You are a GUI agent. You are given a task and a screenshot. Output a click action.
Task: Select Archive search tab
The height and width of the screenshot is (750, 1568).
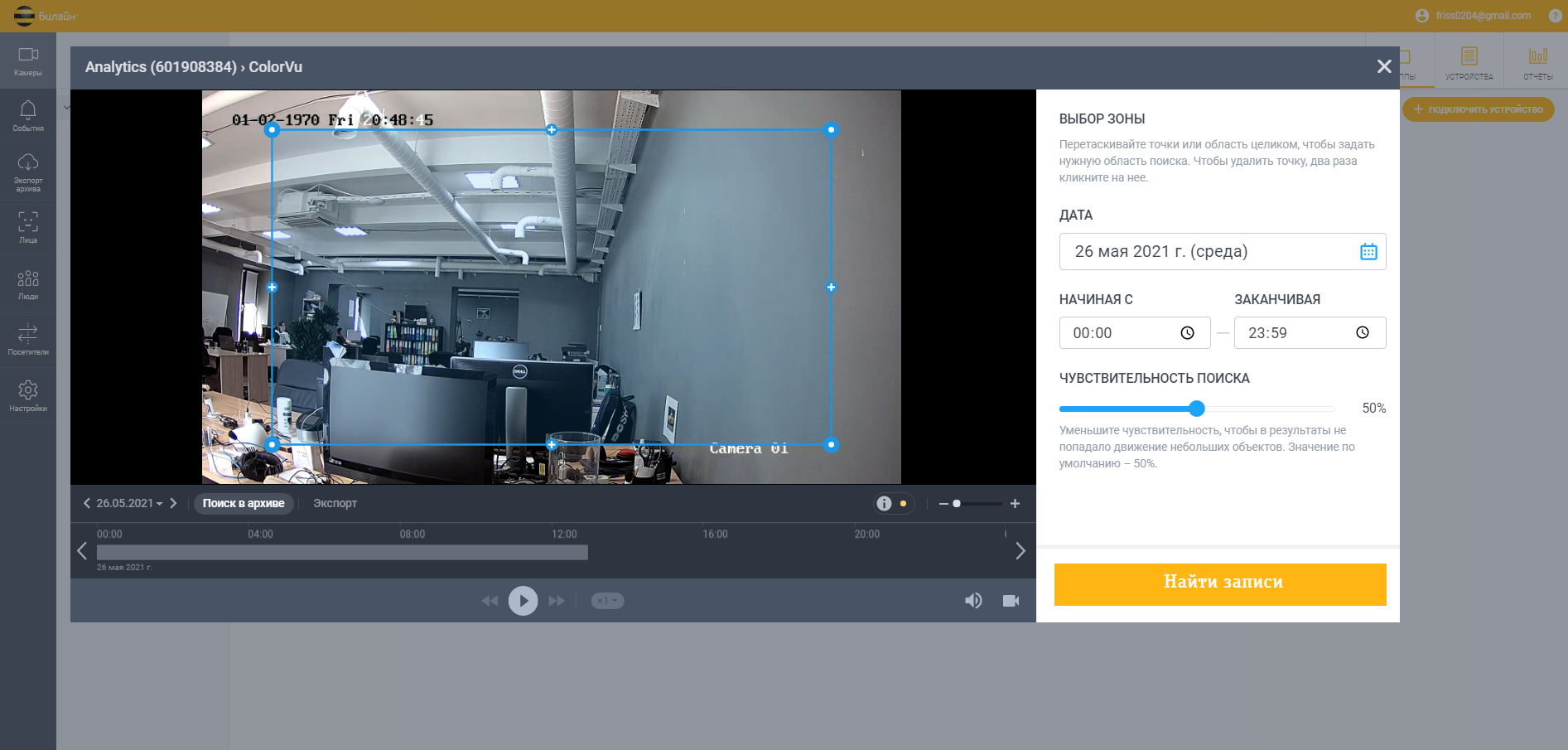(244, 504)
